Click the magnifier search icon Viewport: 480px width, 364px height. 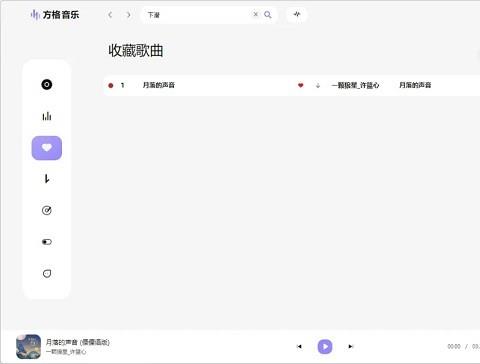point(268,15)
